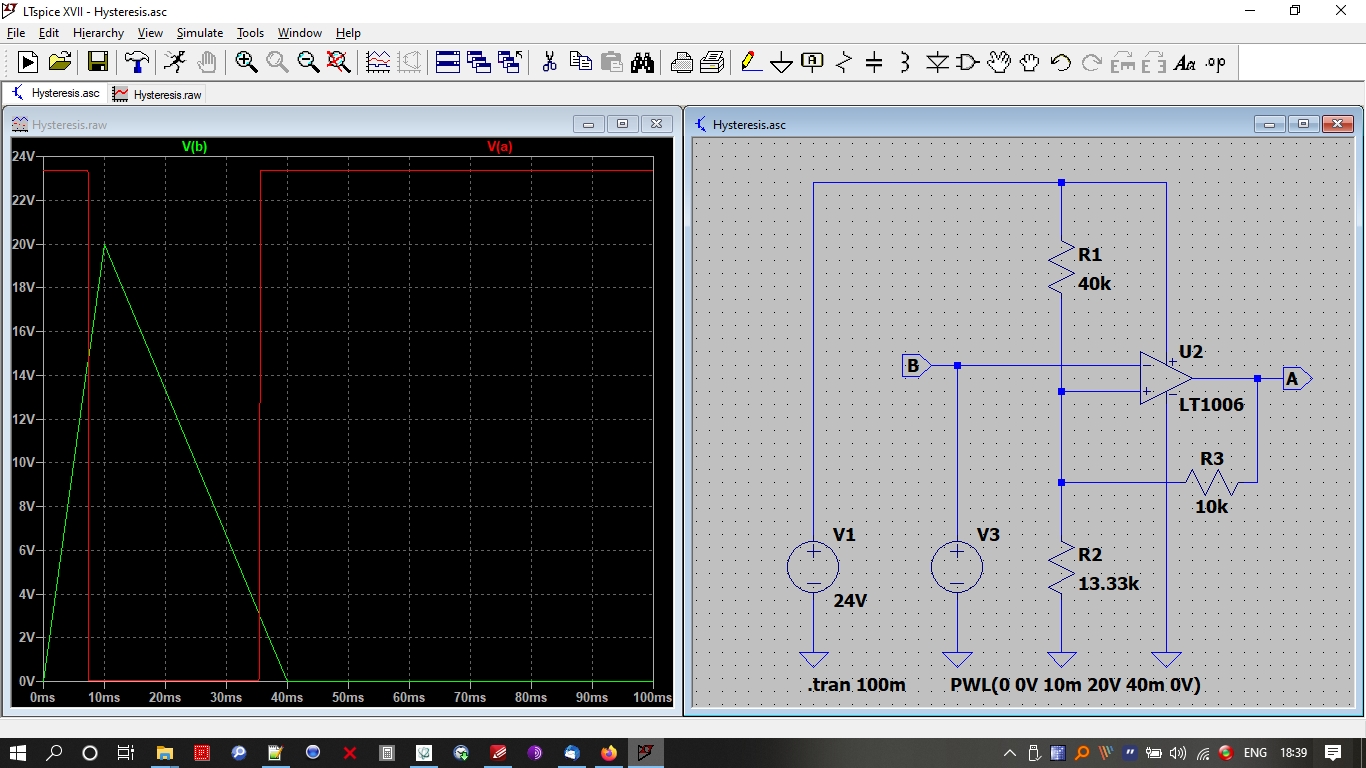The image size is (1366, 768).
Task: Click the V(a) trace label
Action: tap(499, 147)
